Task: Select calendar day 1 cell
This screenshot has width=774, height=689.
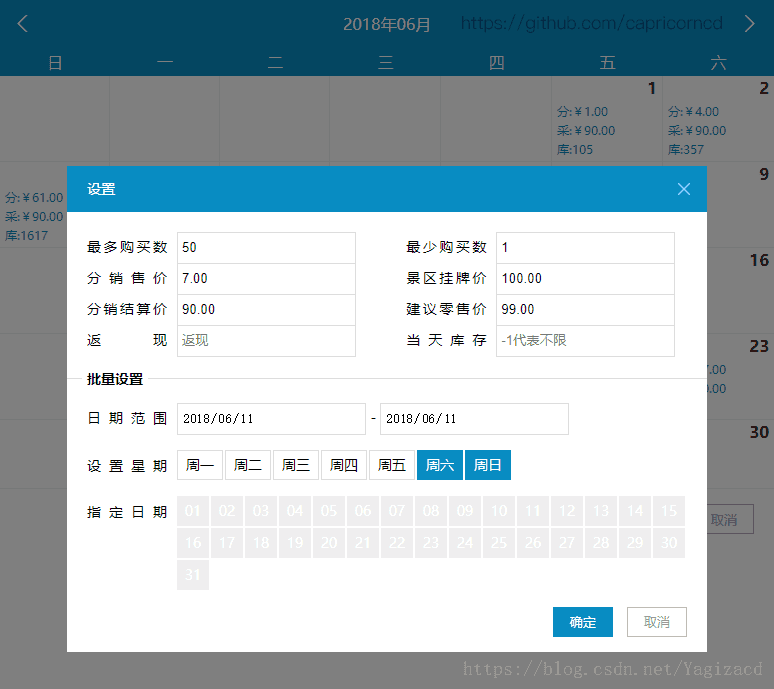Action: (x=607, y=119)
